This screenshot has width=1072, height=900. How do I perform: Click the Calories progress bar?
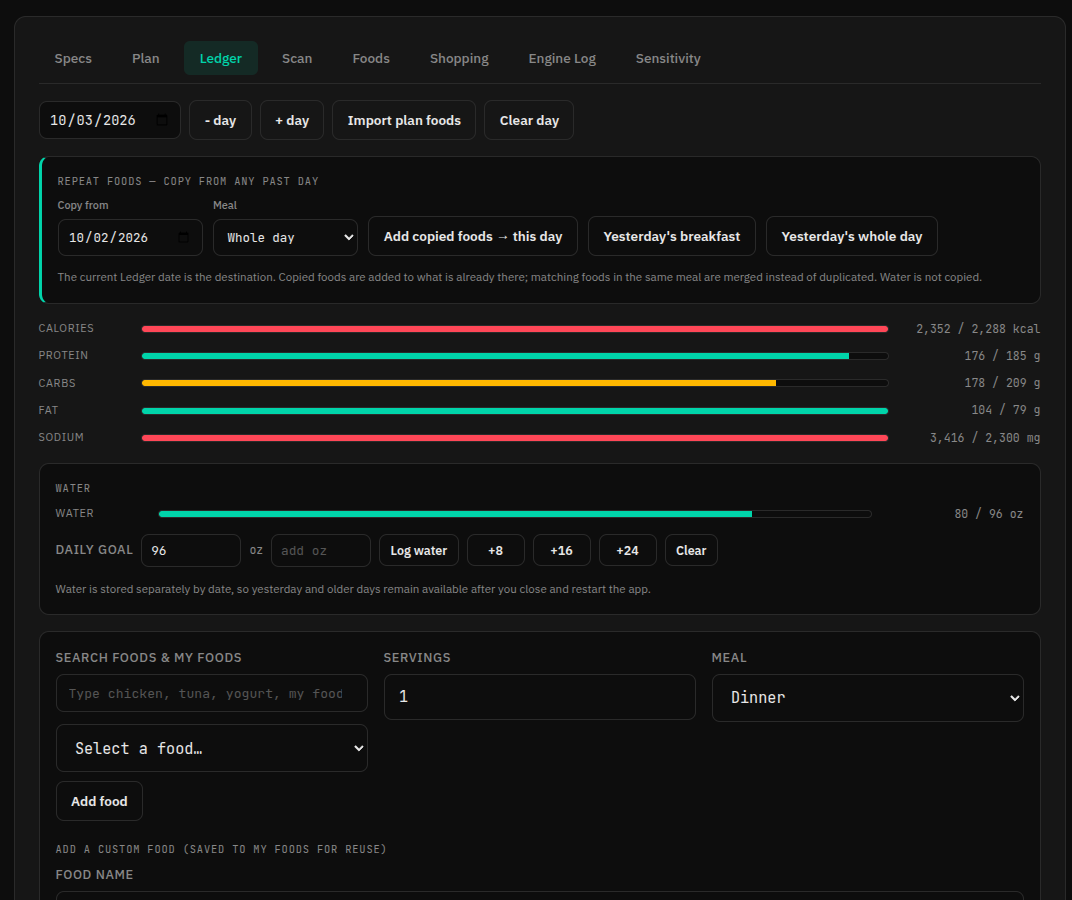515,329
